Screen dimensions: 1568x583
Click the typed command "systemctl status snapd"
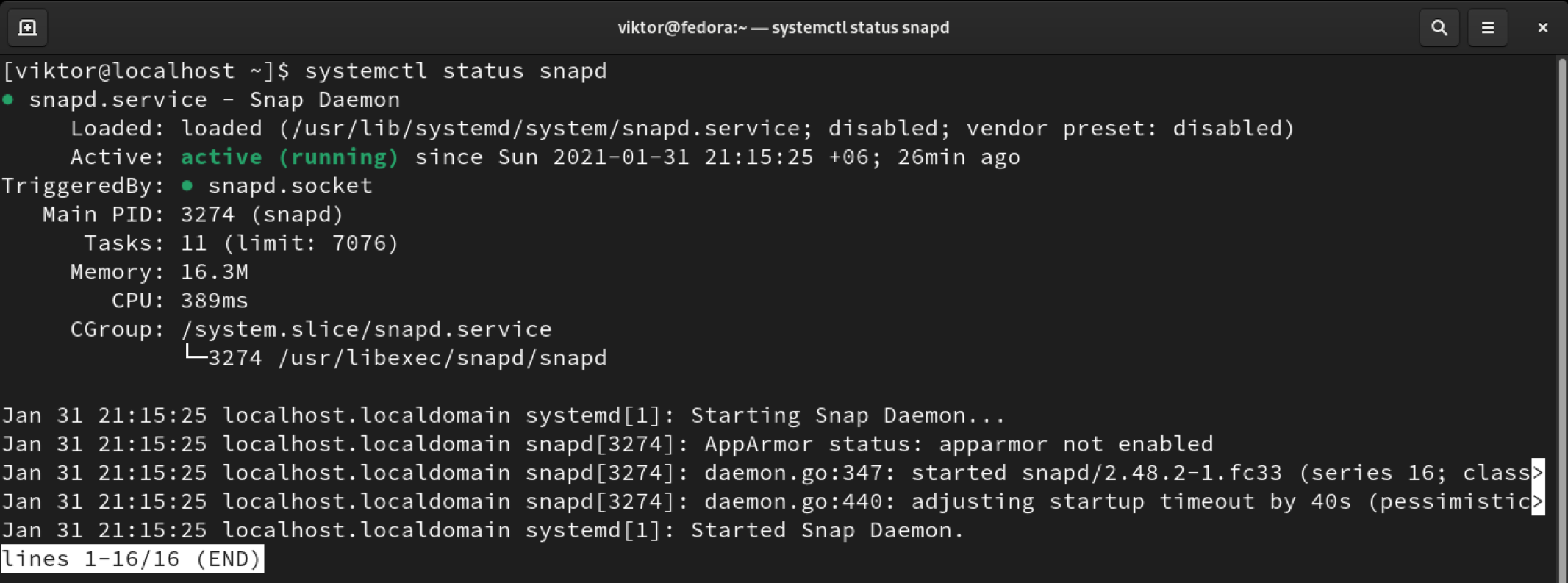pyautogui.click(x=456, y=71)
